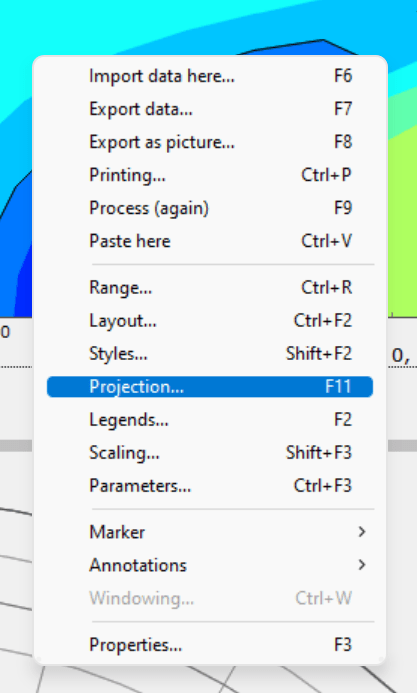This screenshot has width=417, height=693.
Task: Click the Marker submenu chevron arrow
Action: coord(362,532)
